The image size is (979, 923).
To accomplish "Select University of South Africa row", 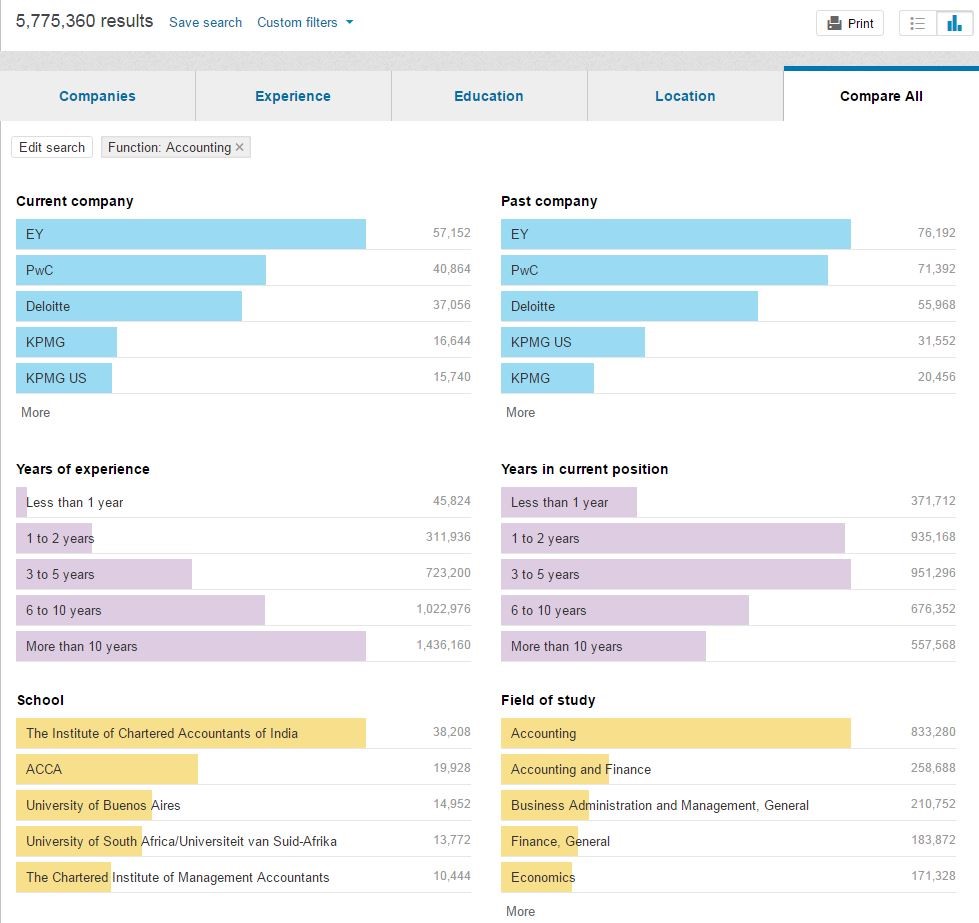I will pos(244,842).
